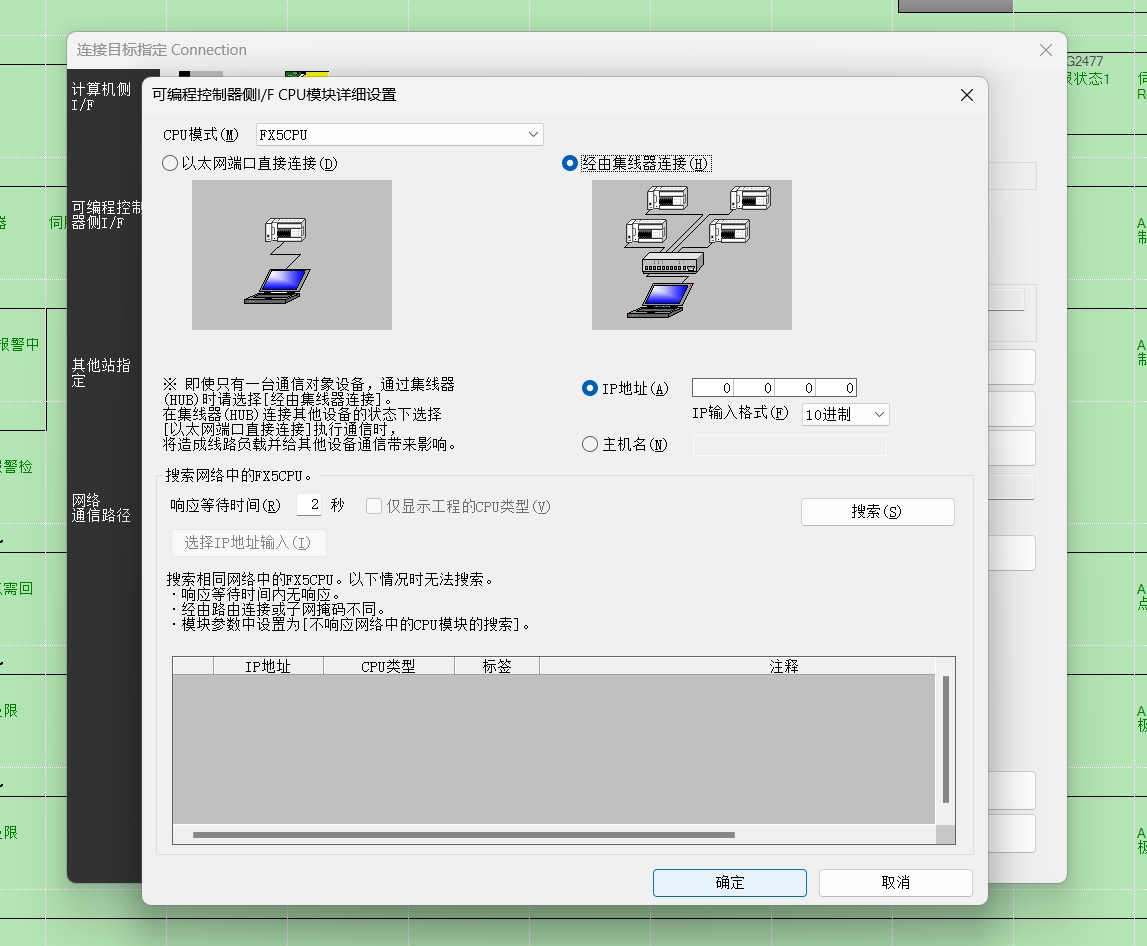
Task: Close the CPU module detailed settings dialog
Action: (x=966, y=95)
